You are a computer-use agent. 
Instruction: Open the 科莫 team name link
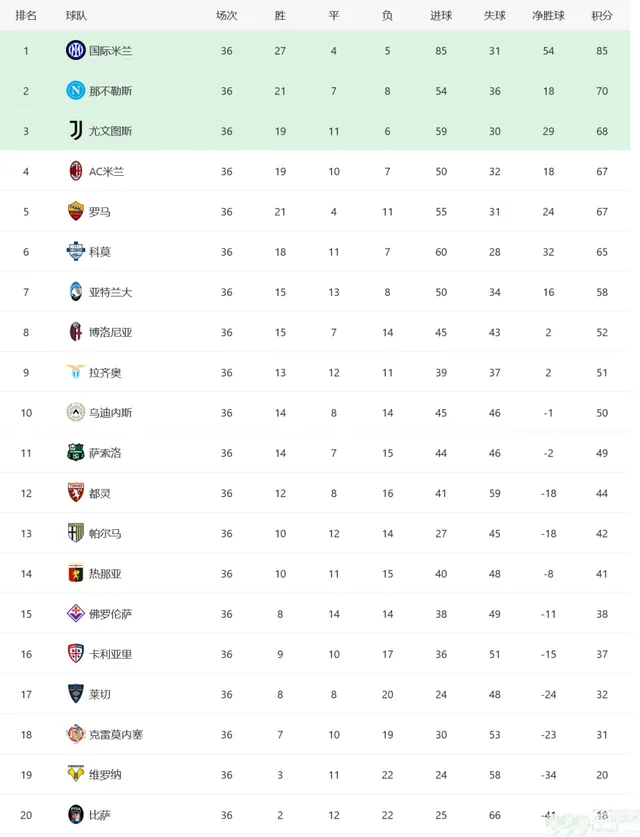(x=100, y=252)
